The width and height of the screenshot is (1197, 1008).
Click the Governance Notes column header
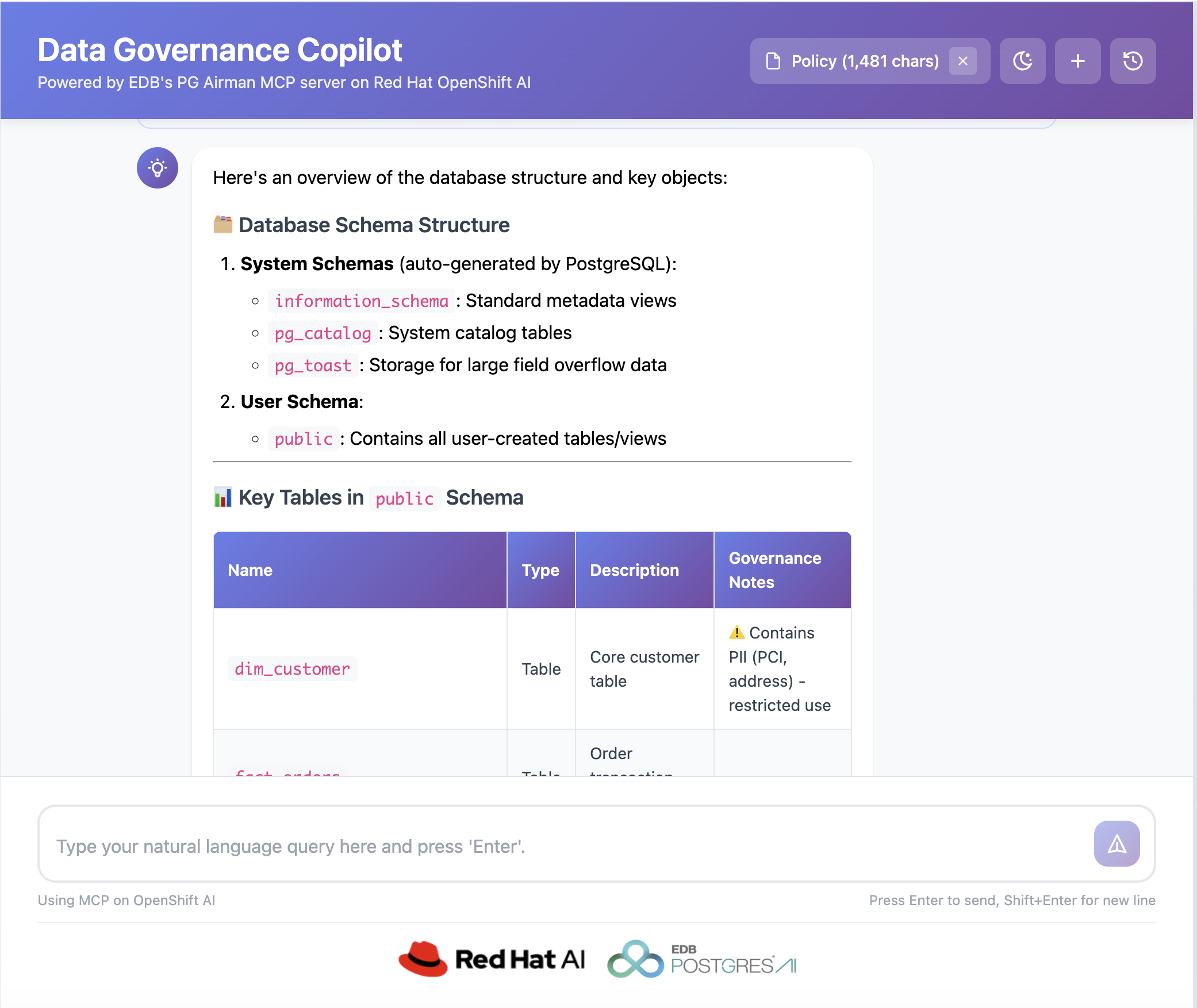tap(774, 570)
